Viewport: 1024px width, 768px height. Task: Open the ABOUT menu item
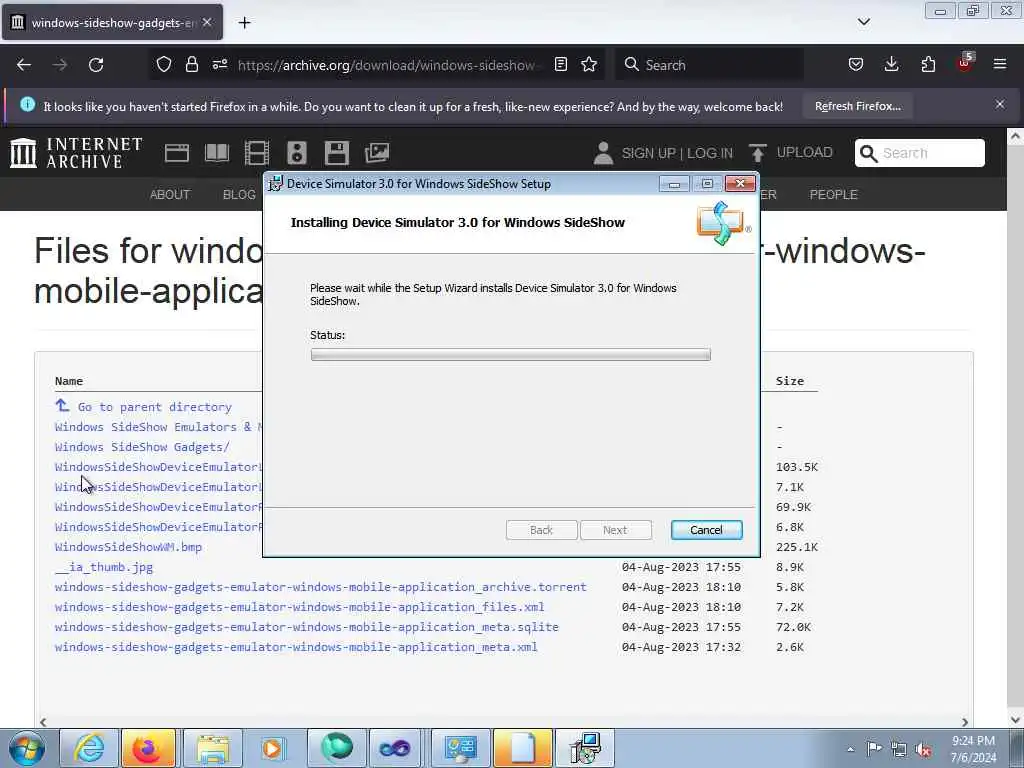pos(170,195)
